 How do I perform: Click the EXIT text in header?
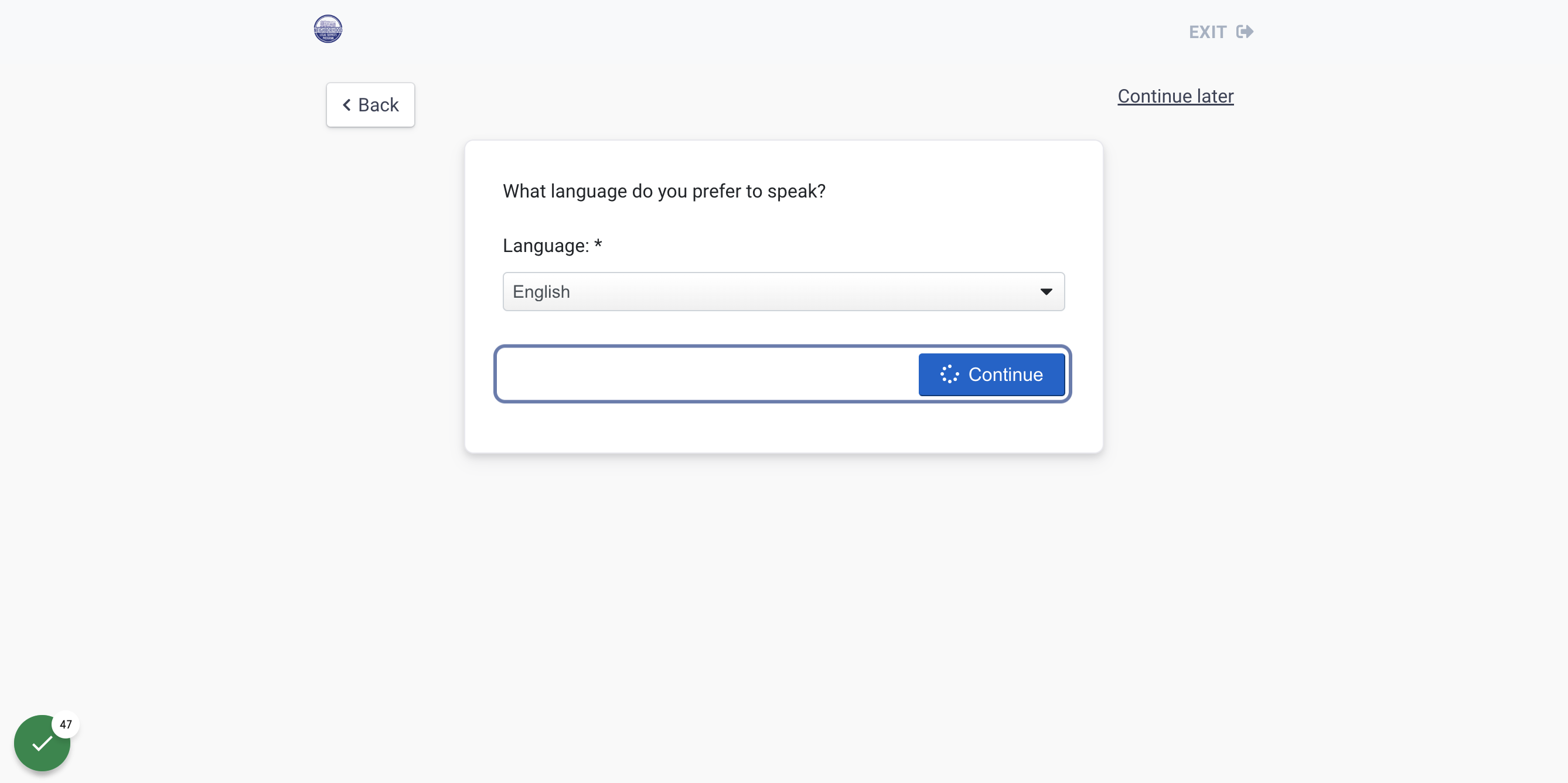[1208, 32]
